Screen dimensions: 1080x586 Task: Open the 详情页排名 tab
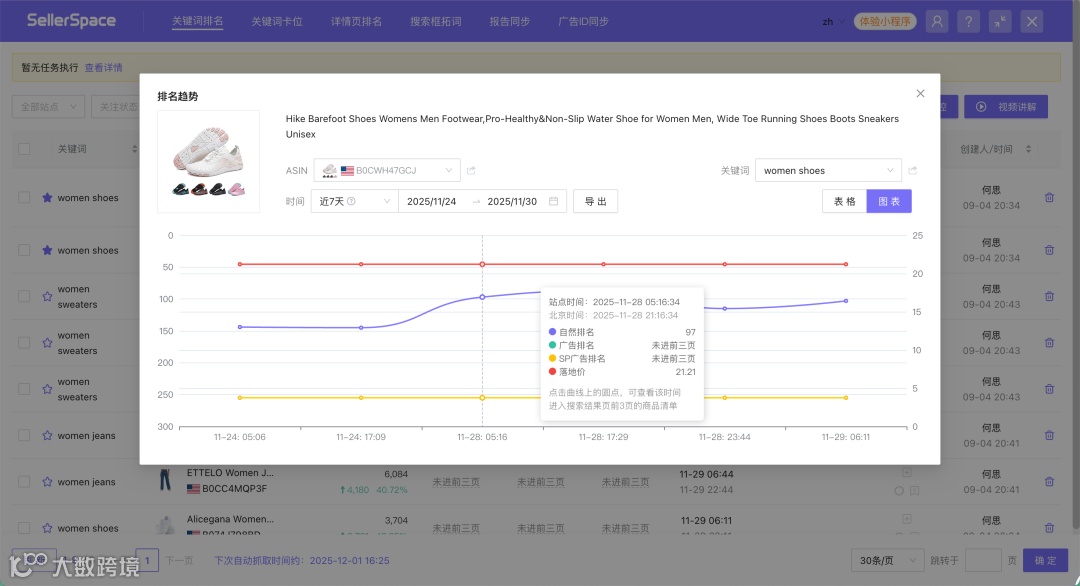tap(356, 21)
